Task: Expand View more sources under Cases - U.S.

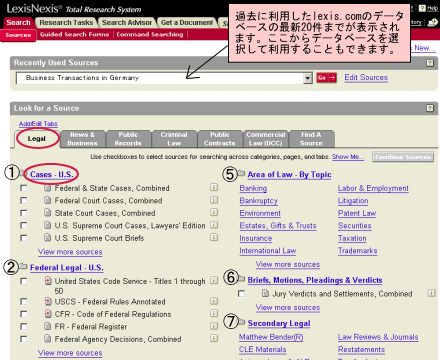Action: coord(70,252)
